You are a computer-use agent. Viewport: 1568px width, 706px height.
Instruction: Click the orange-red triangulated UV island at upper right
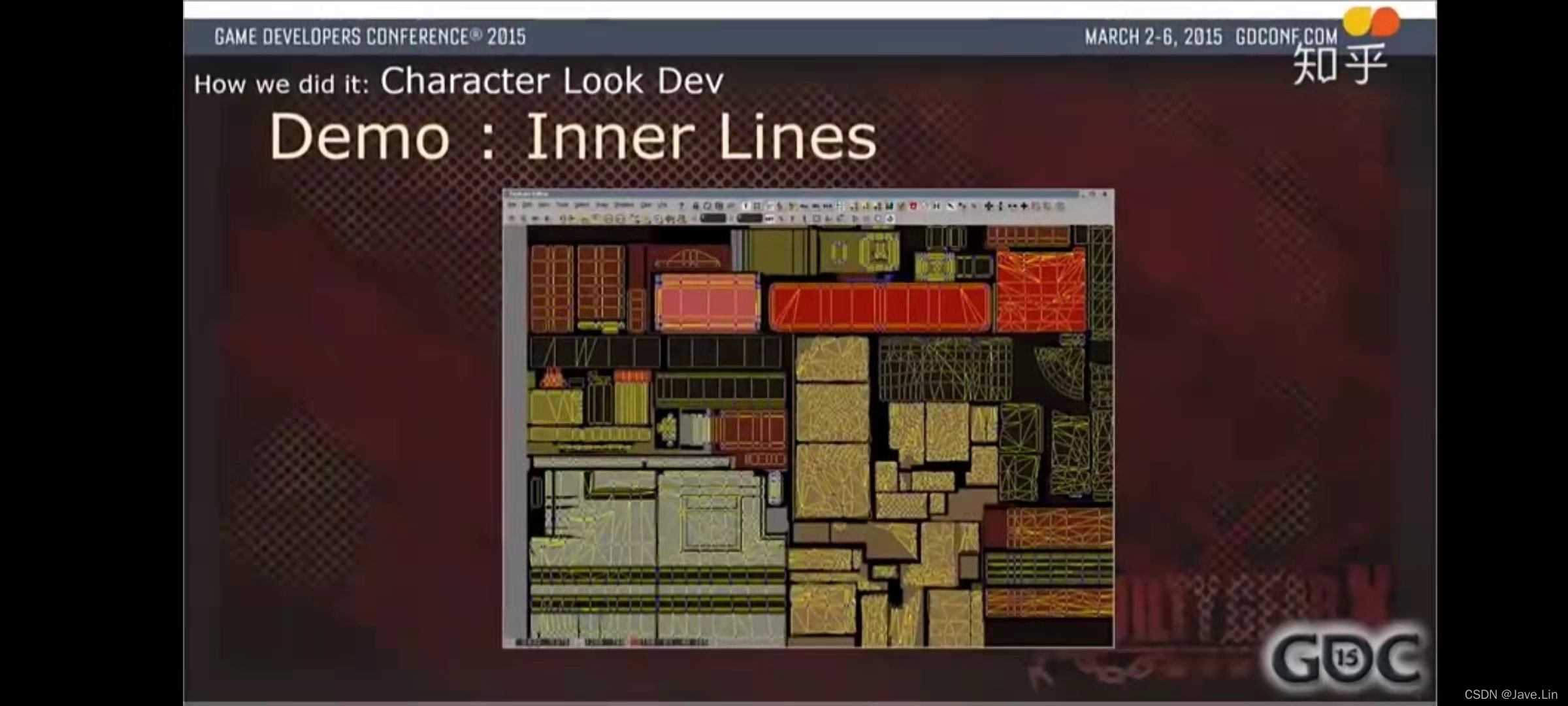(x=1040, y=292)
